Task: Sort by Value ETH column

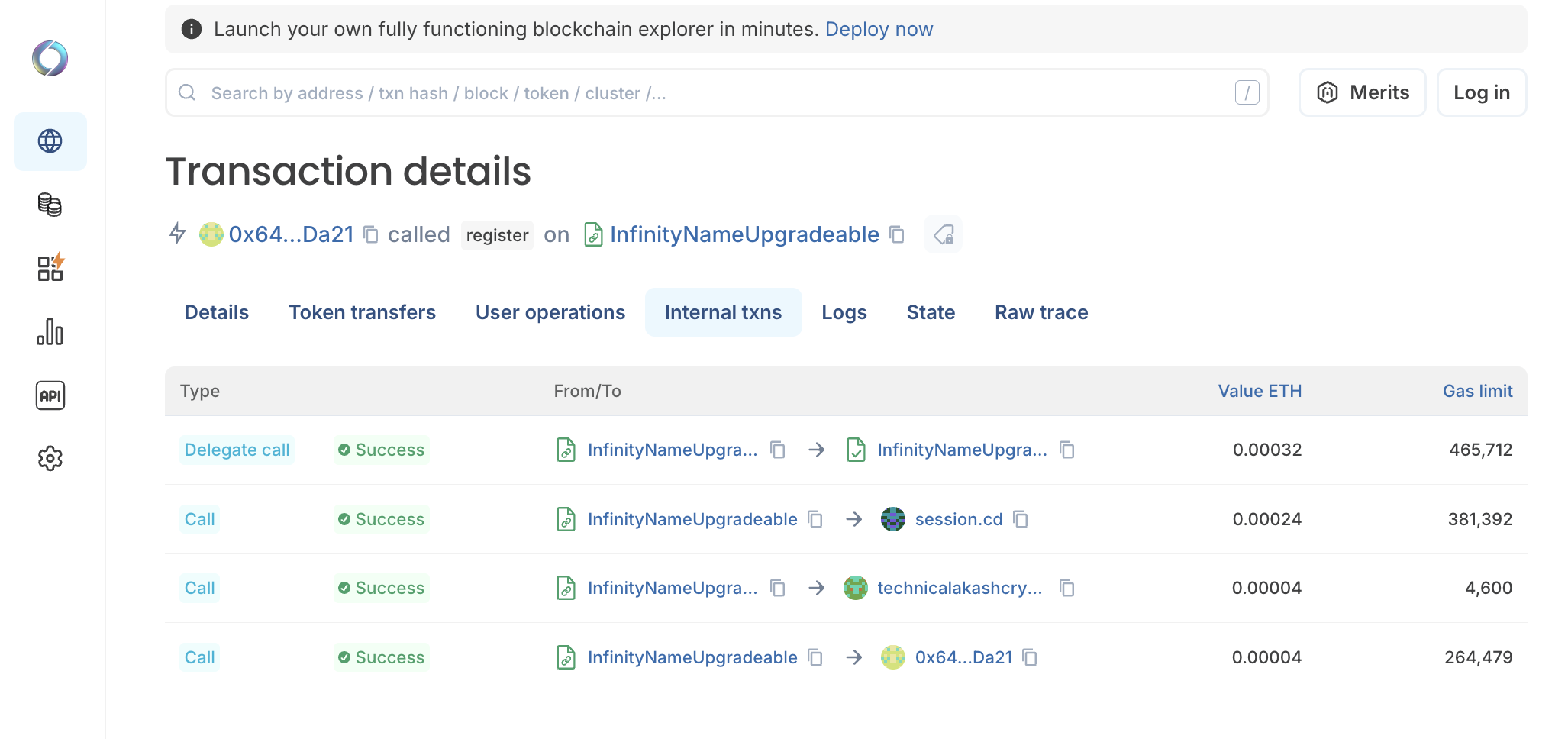Action: 1260,391
